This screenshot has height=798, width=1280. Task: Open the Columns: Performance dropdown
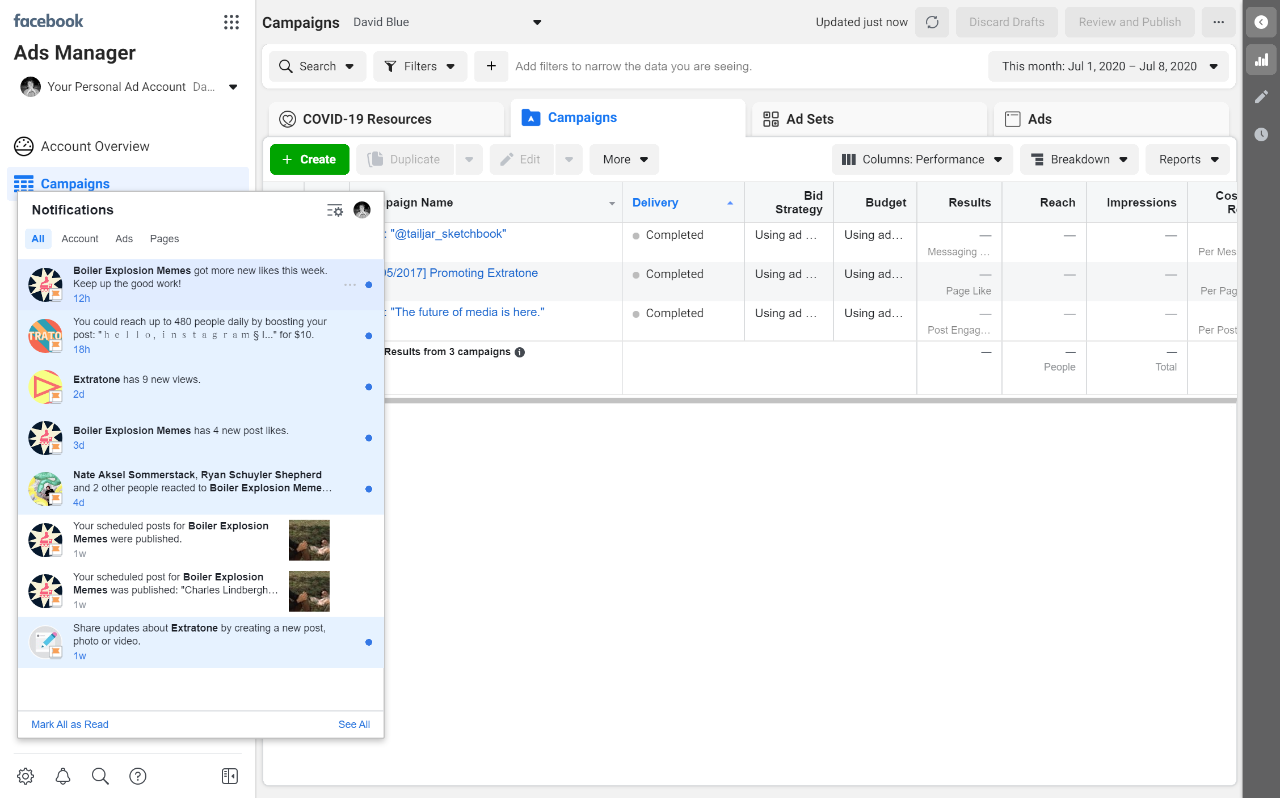pos(922,159)
